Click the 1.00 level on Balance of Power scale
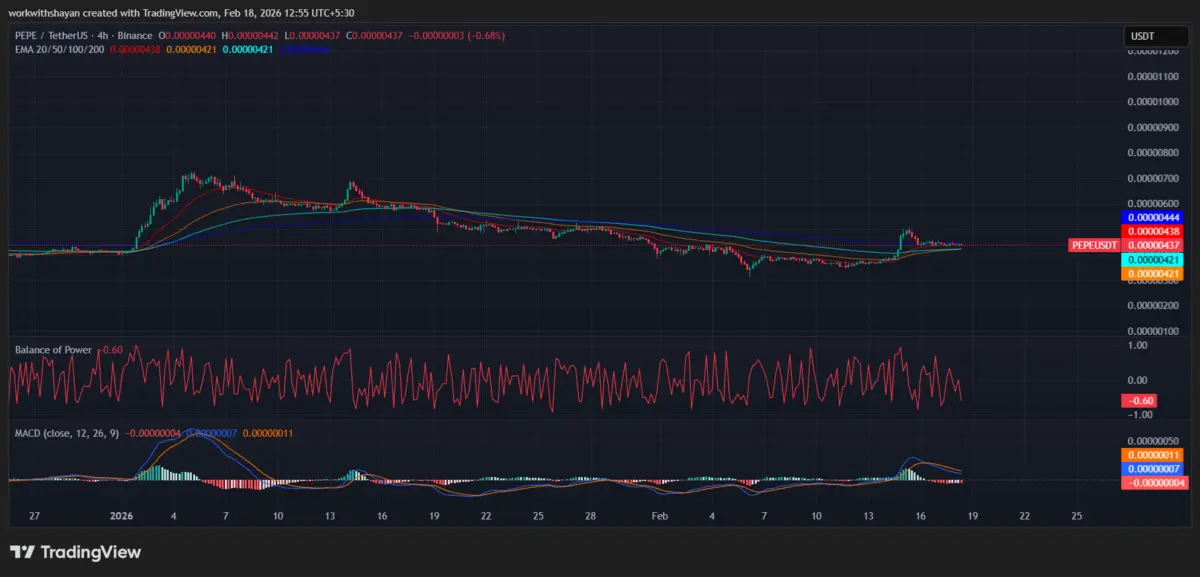The image size is (1200, 577). 1138,346
